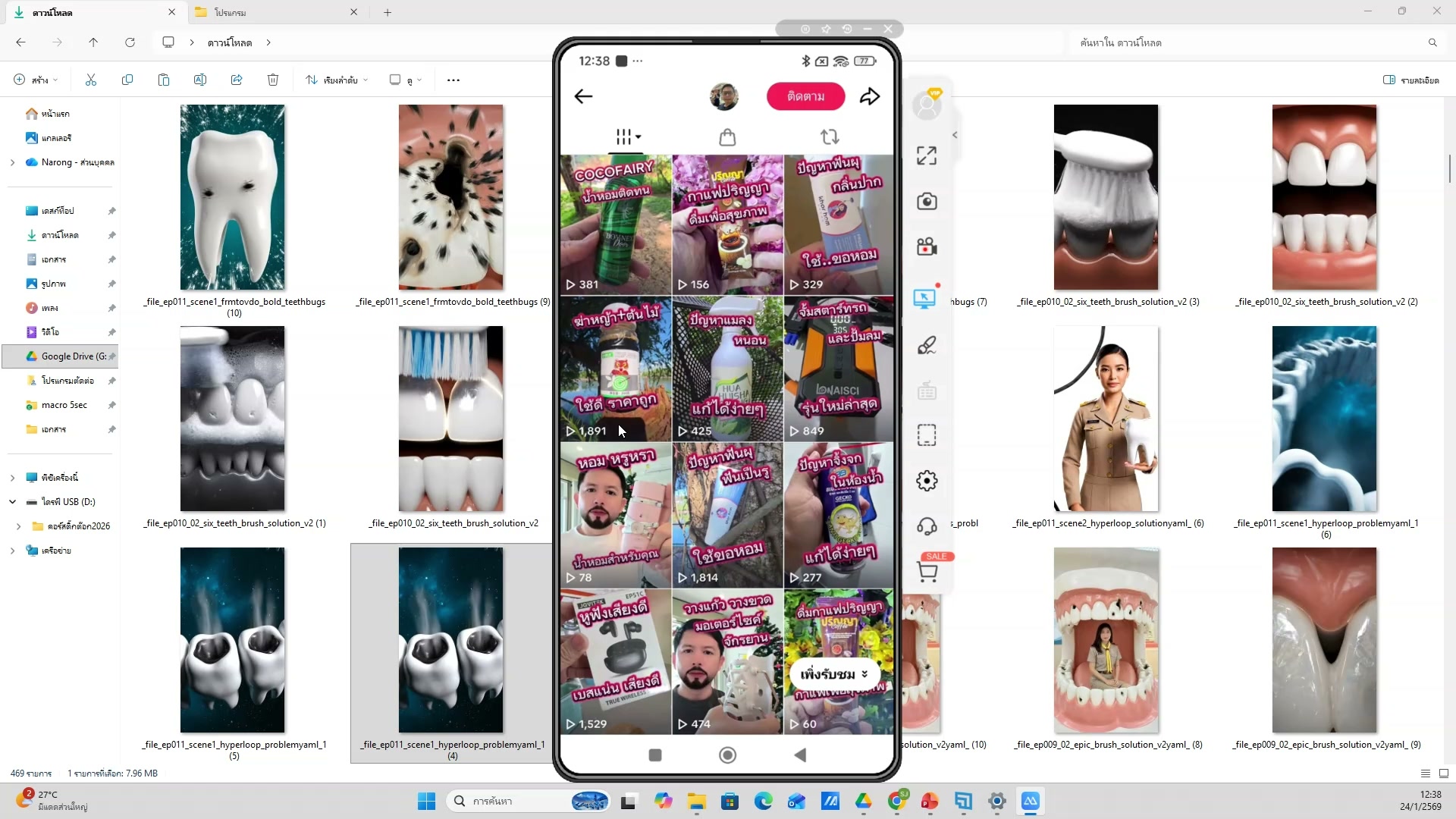Tap the 'เพิ่งรับชม' recently watched button
This screenshot has height=819, width=1456.
833,674
